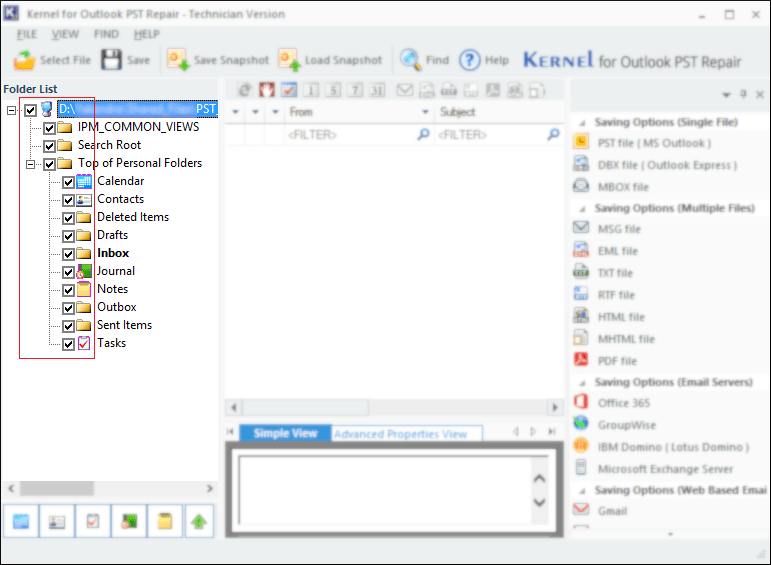Click the notes shortcut icon in bottom bar
This screenshot has height=565, width=771.
(165, 521)
